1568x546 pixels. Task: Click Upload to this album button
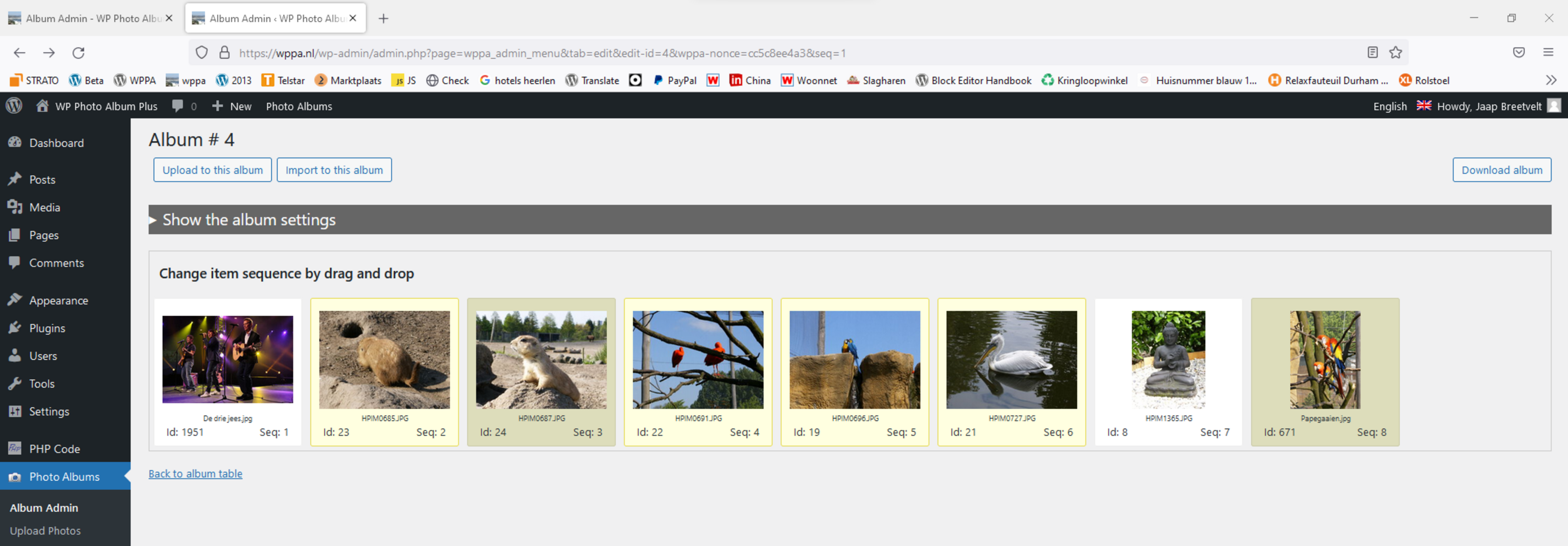[x=213, y=170]
